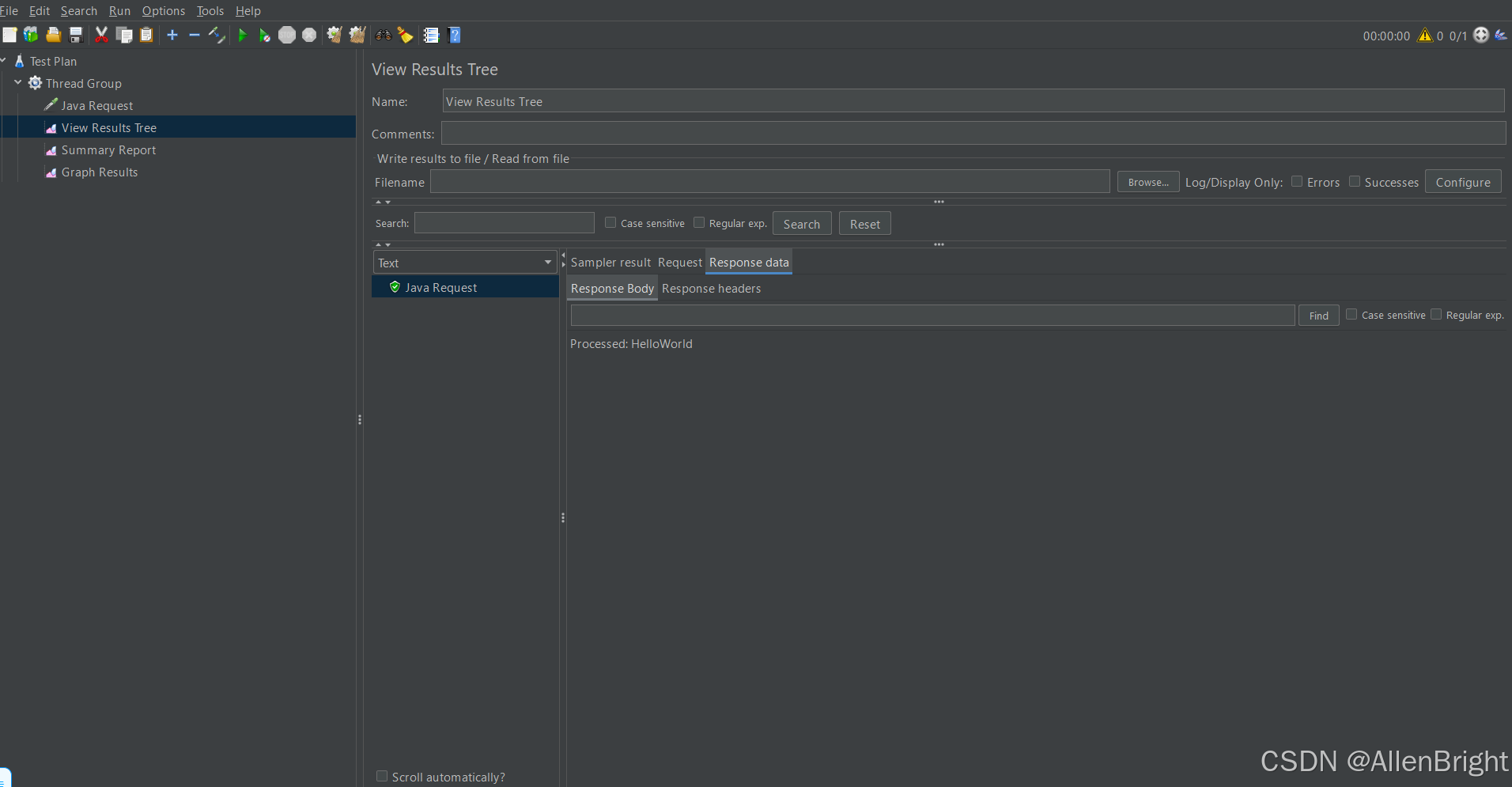1512x787 pixels.
Task: Open the Response headers tab
Action: tap(711, 289)
